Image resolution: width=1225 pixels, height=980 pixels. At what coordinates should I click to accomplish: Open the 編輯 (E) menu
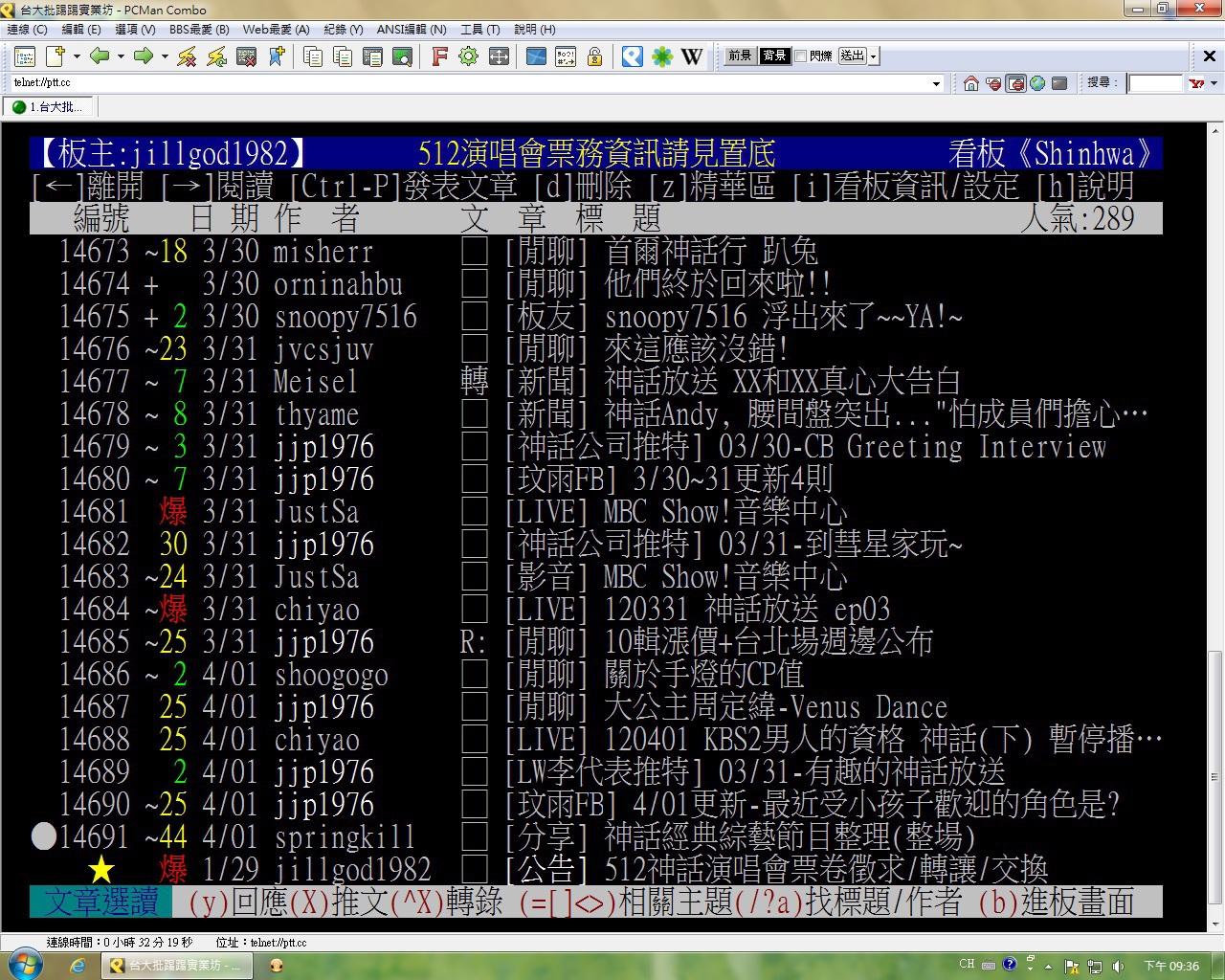click(x=80, y=30)
